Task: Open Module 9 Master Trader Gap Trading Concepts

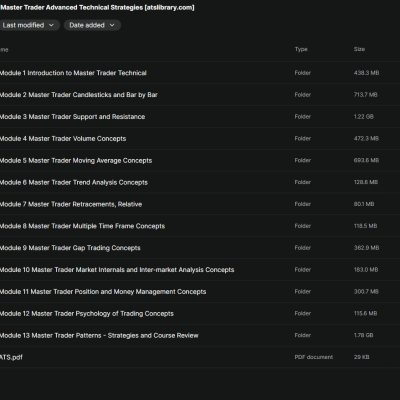Action: pyautogui.click(x=70, y=248)
